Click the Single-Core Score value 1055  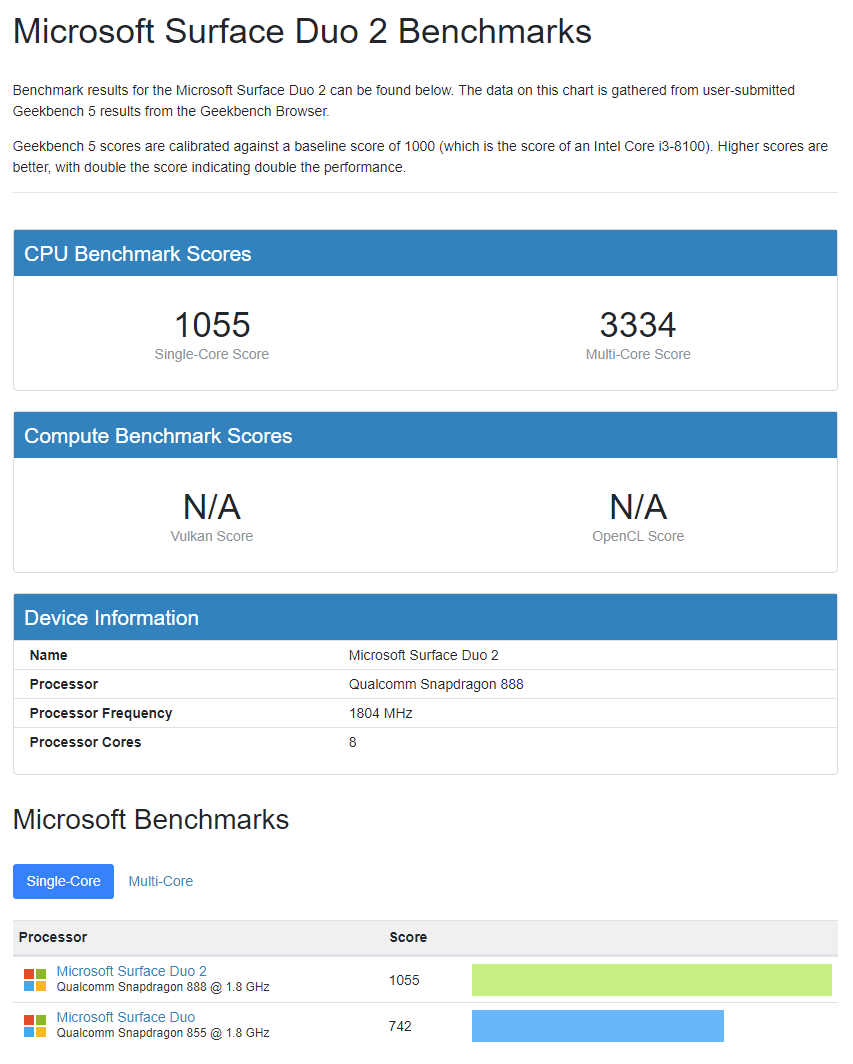click(x=211, y=325)
